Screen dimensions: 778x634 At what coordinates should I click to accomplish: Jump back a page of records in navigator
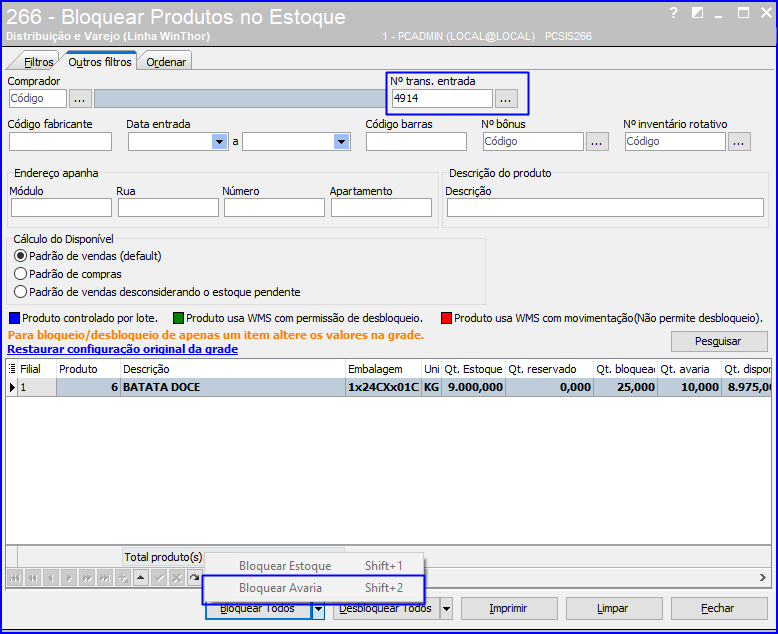[33, 578]
